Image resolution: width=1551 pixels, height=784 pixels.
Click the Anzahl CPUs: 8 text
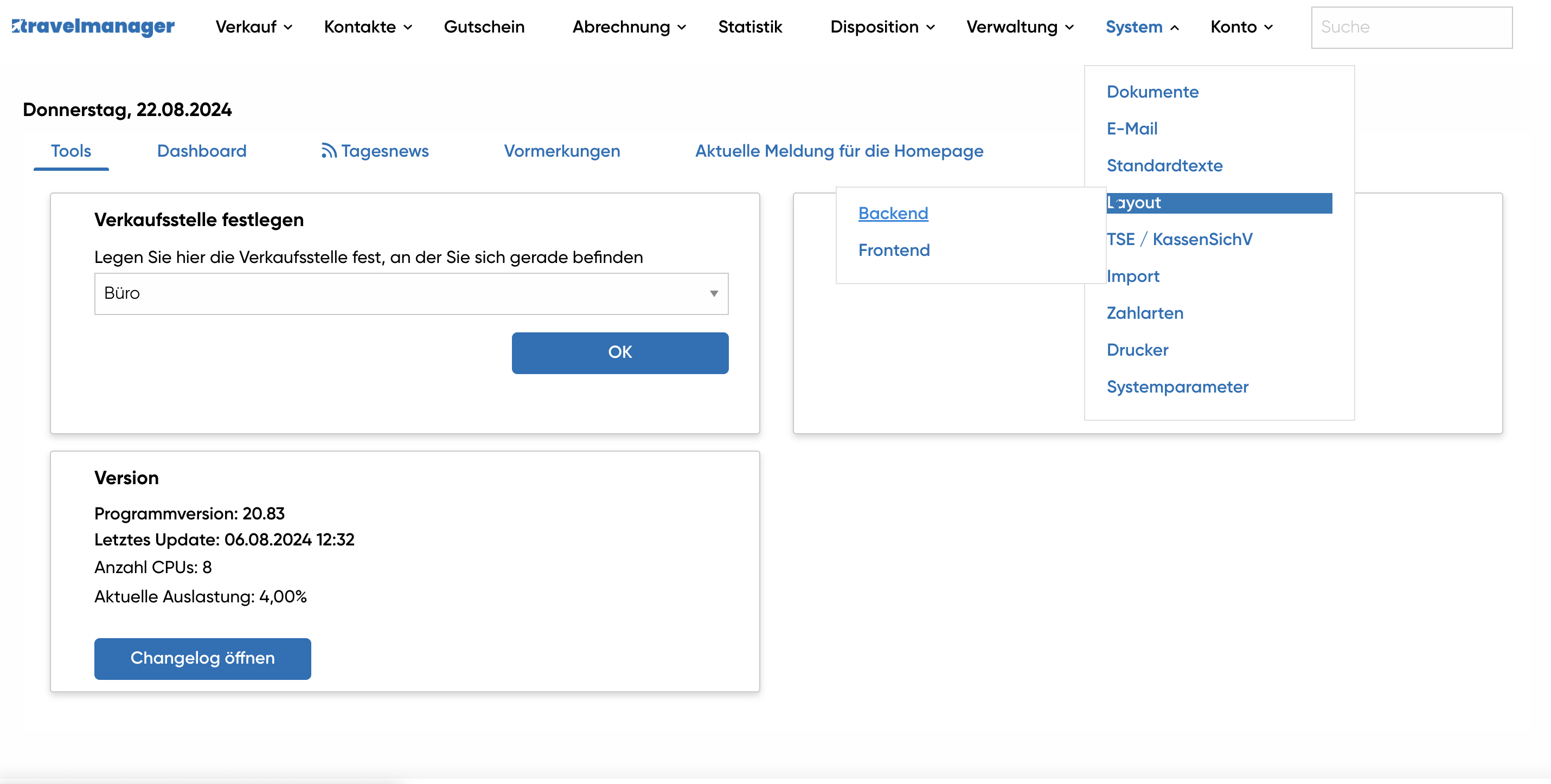click(x=153, y=567)
